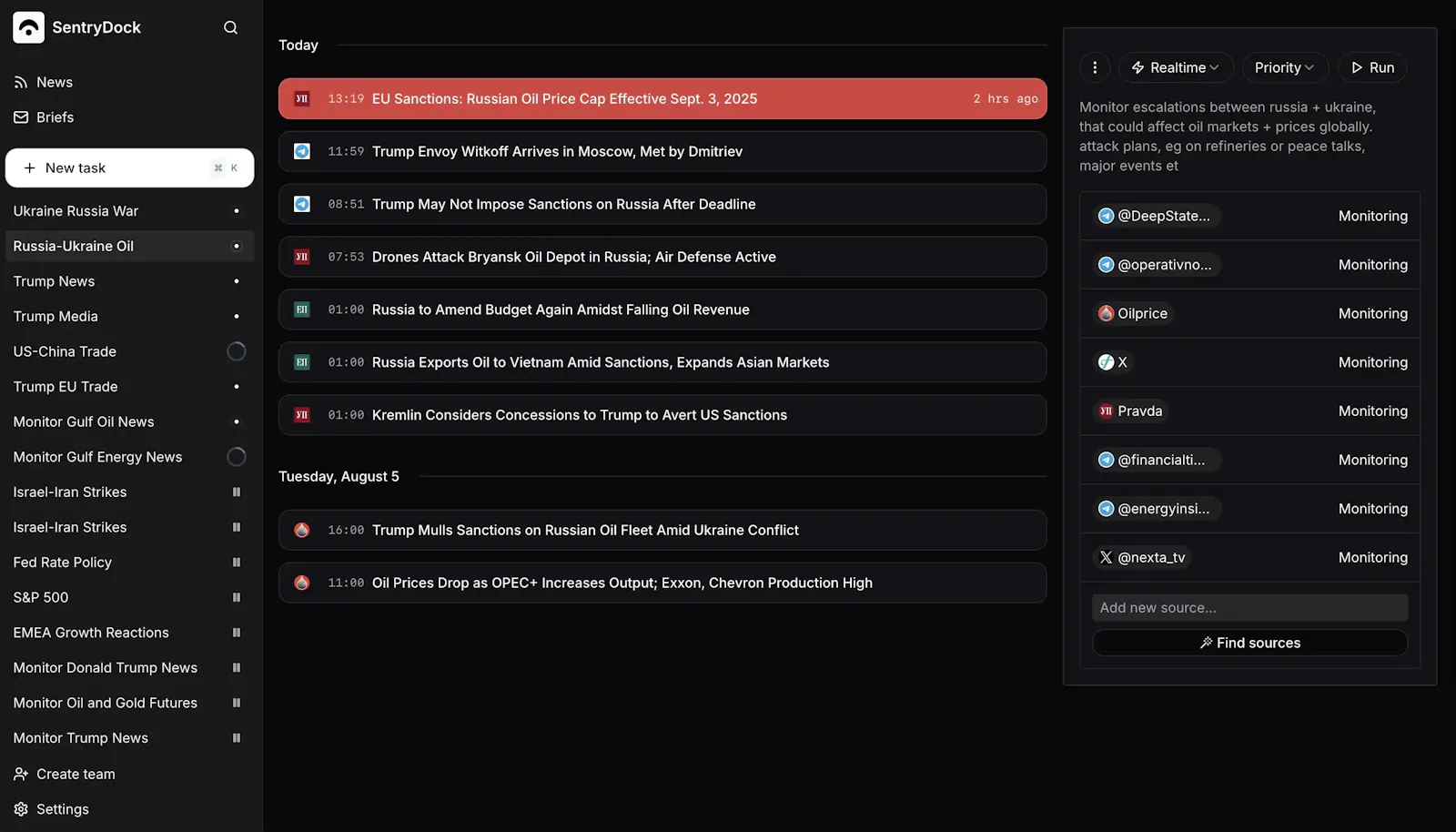This screenshot has width=1456, height=832.
Task: Select the Pravda source chip
Action: [1131, 411]
